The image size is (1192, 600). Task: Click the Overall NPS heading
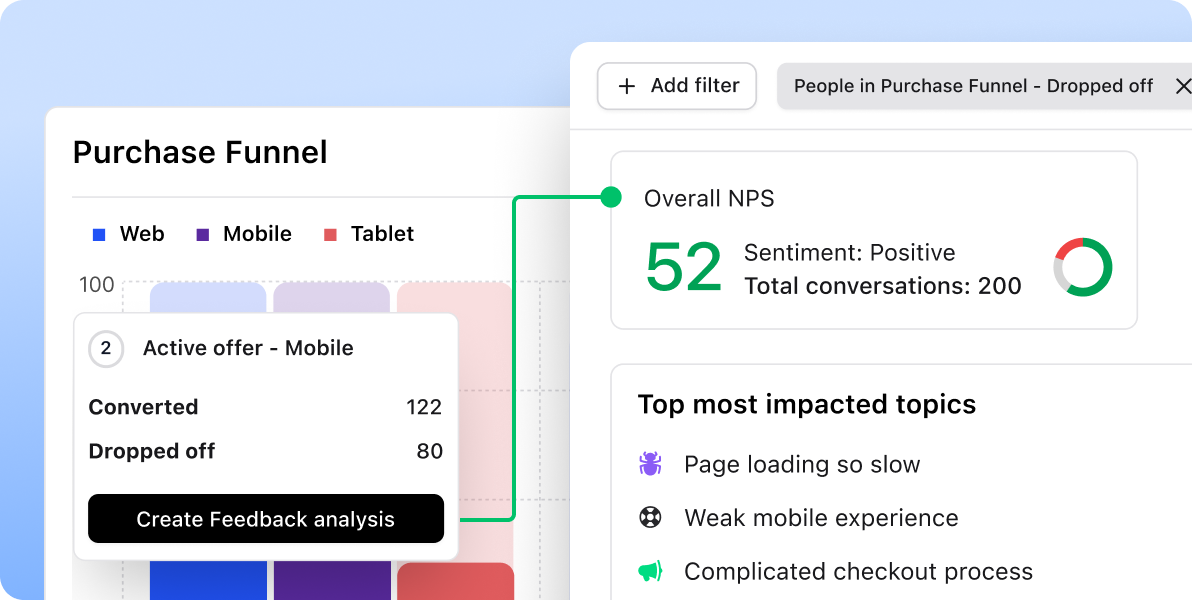[x=709, y=198]
